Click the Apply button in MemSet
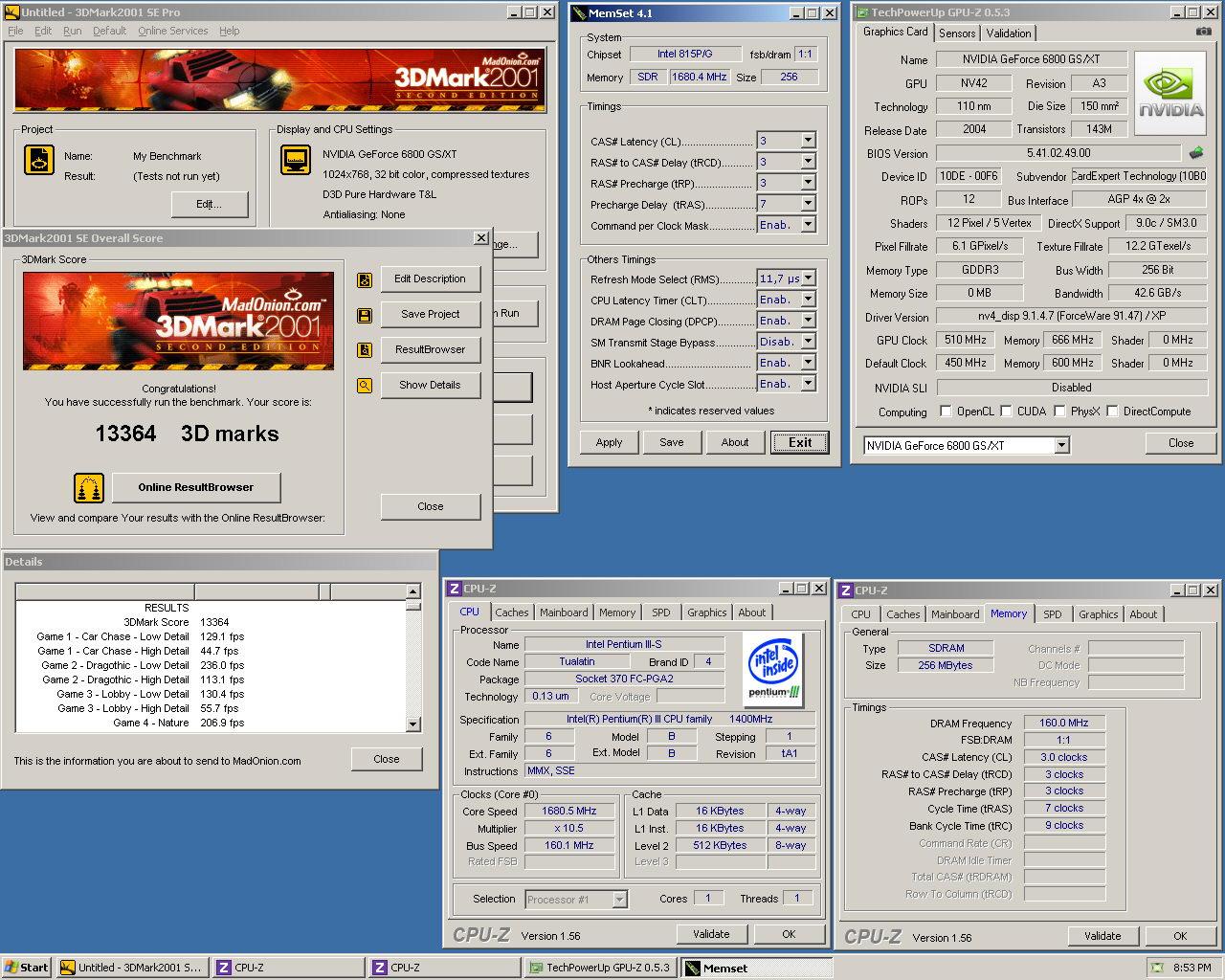This screenshot has width=1225, height=980. click(609, 442)
